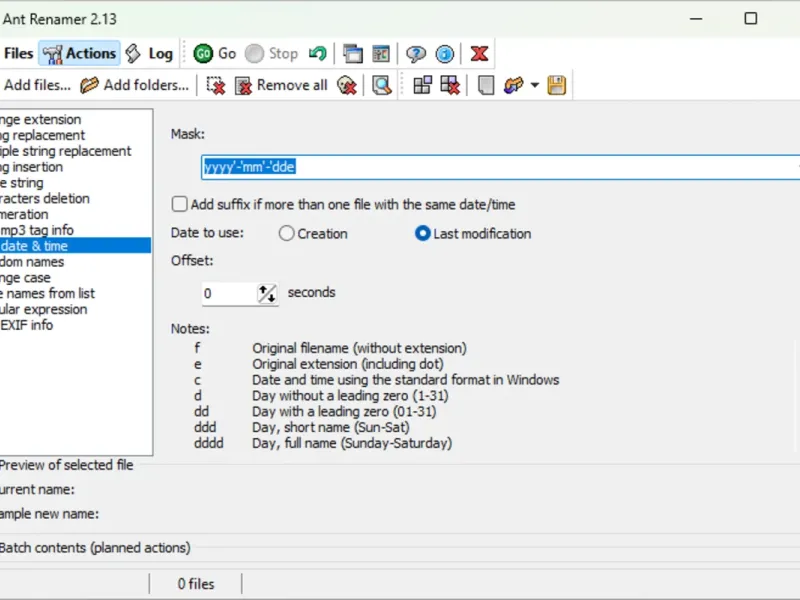
Task: Click the batch squares icon with red X
Action: pyautogui.click(x=450, y=85)
